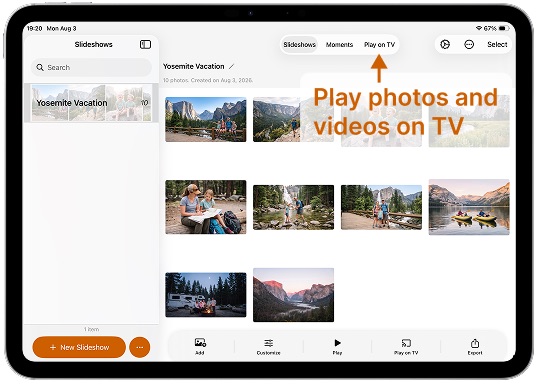This screenshot has width=539, height=384.
Task: Click the circular play icon beside the more options button
Action: (x=445, y=44)
